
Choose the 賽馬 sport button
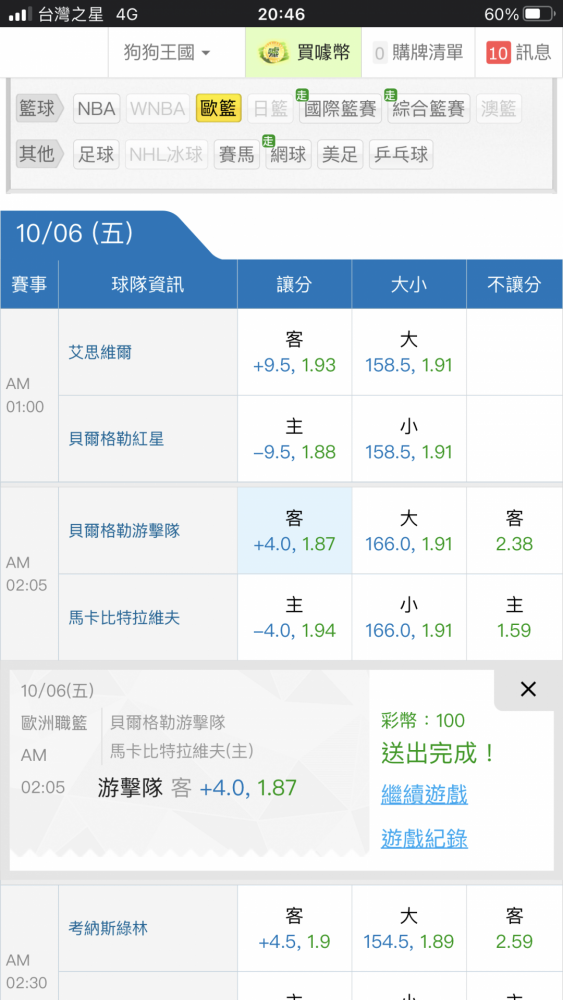(x=237, y=154)
